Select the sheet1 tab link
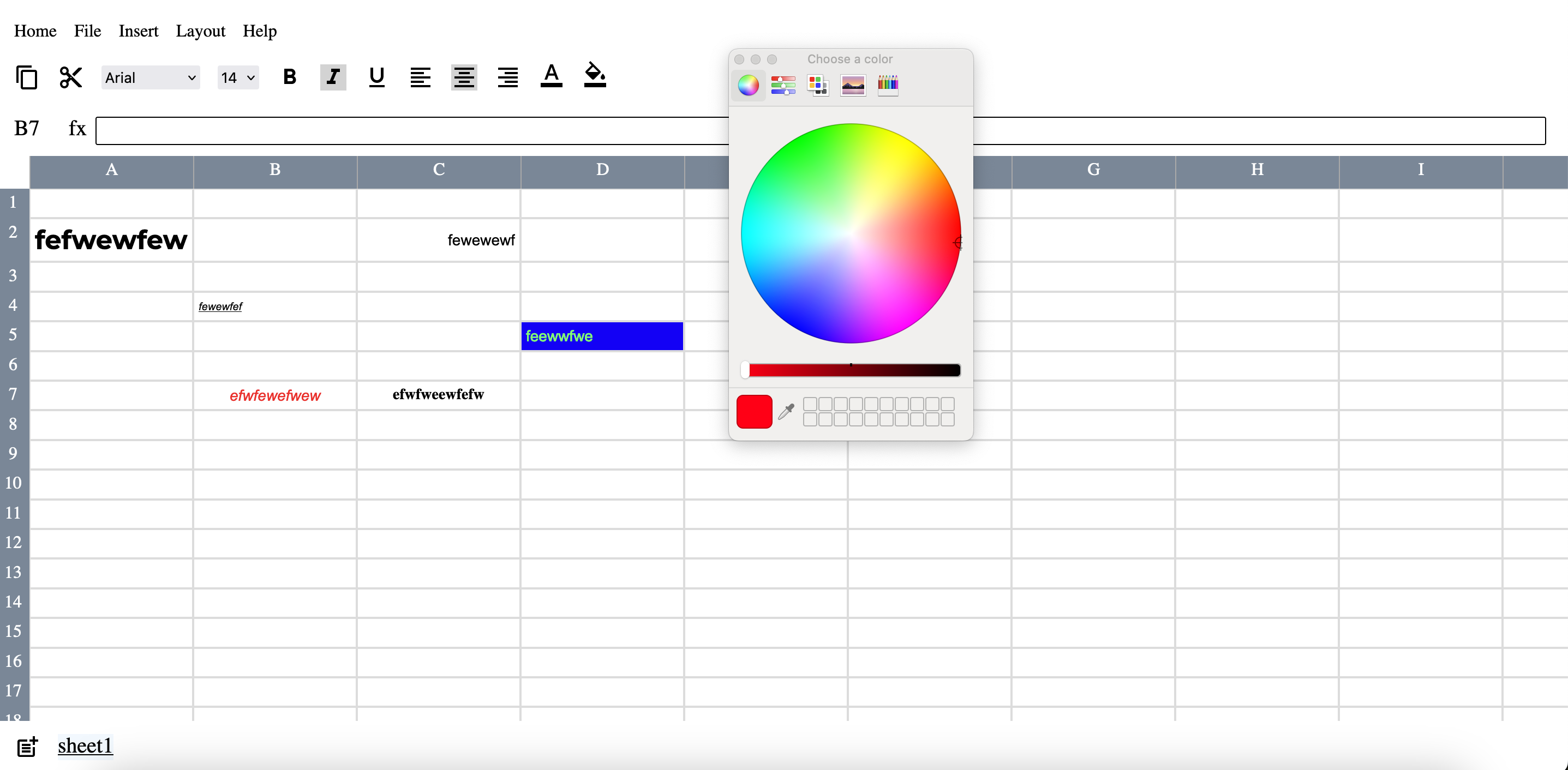Screen dimensions: 1568x770 click(85, 745)
